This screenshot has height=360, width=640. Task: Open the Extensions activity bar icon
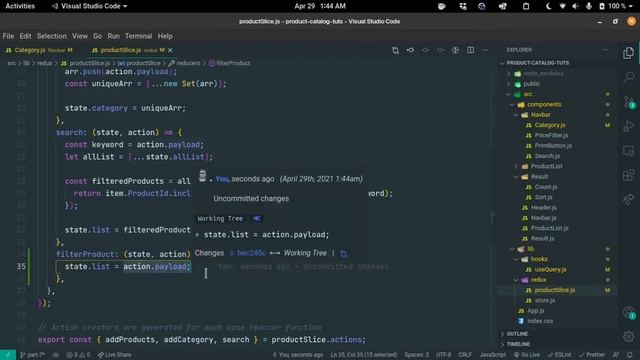coord(629,175)
